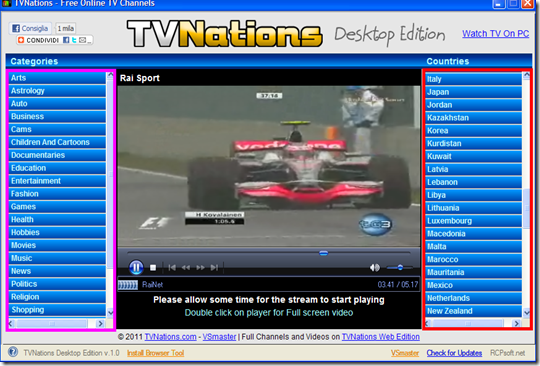Fast forward the video stream
Screen dimensions: 540x366
(x=200, y=268)
